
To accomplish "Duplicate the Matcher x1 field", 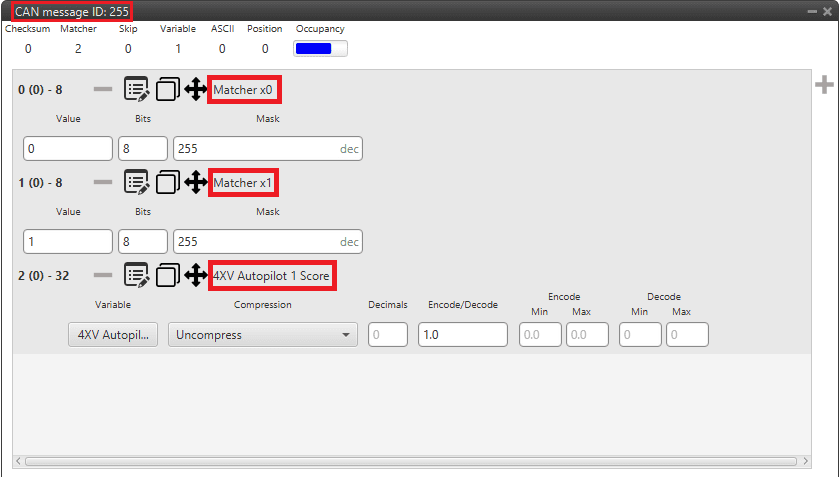I will click(168, 183).
